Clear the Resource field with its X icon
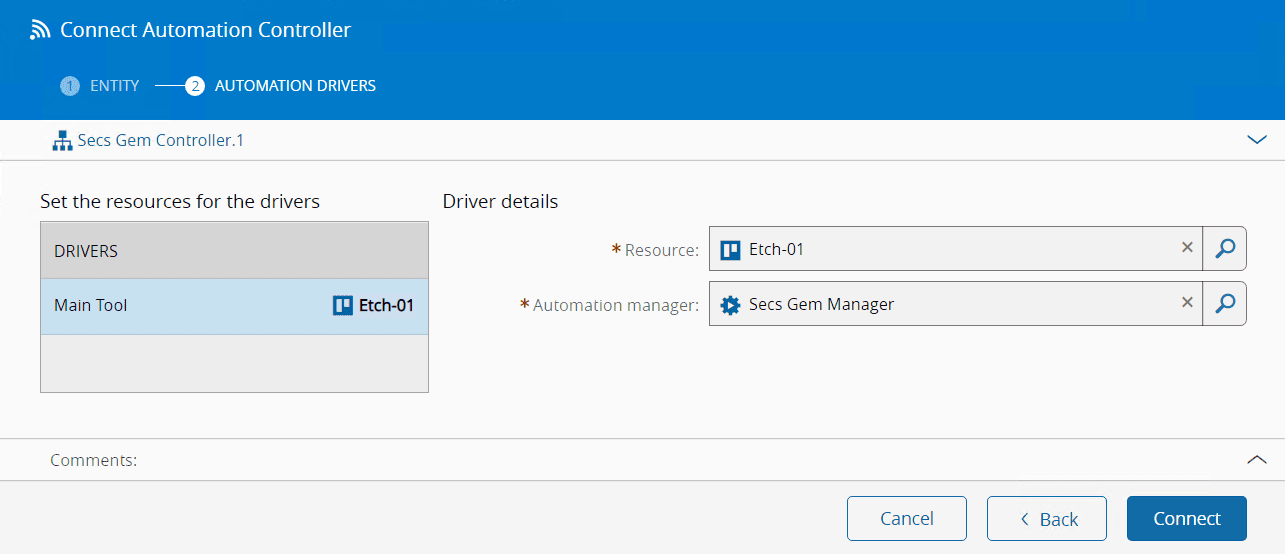1285x554 pixels. tap(1187, 248)
